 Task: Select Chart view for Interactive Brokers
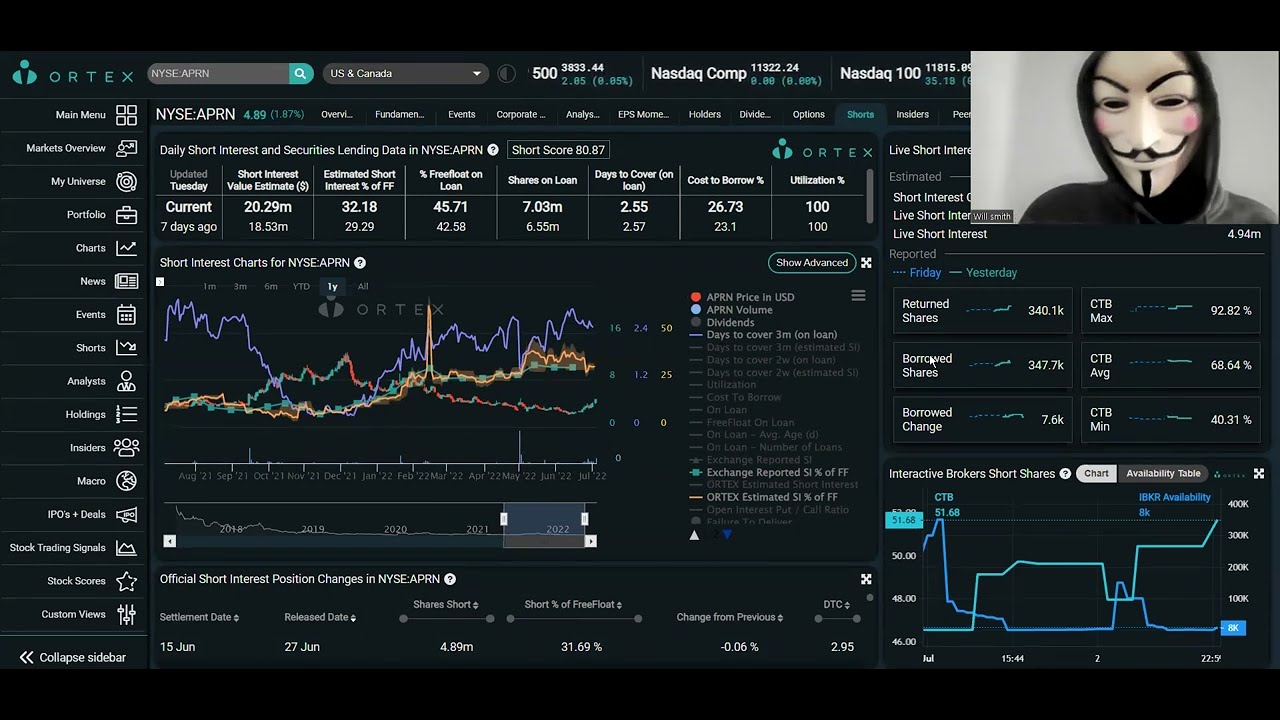tap(1096, 474)
